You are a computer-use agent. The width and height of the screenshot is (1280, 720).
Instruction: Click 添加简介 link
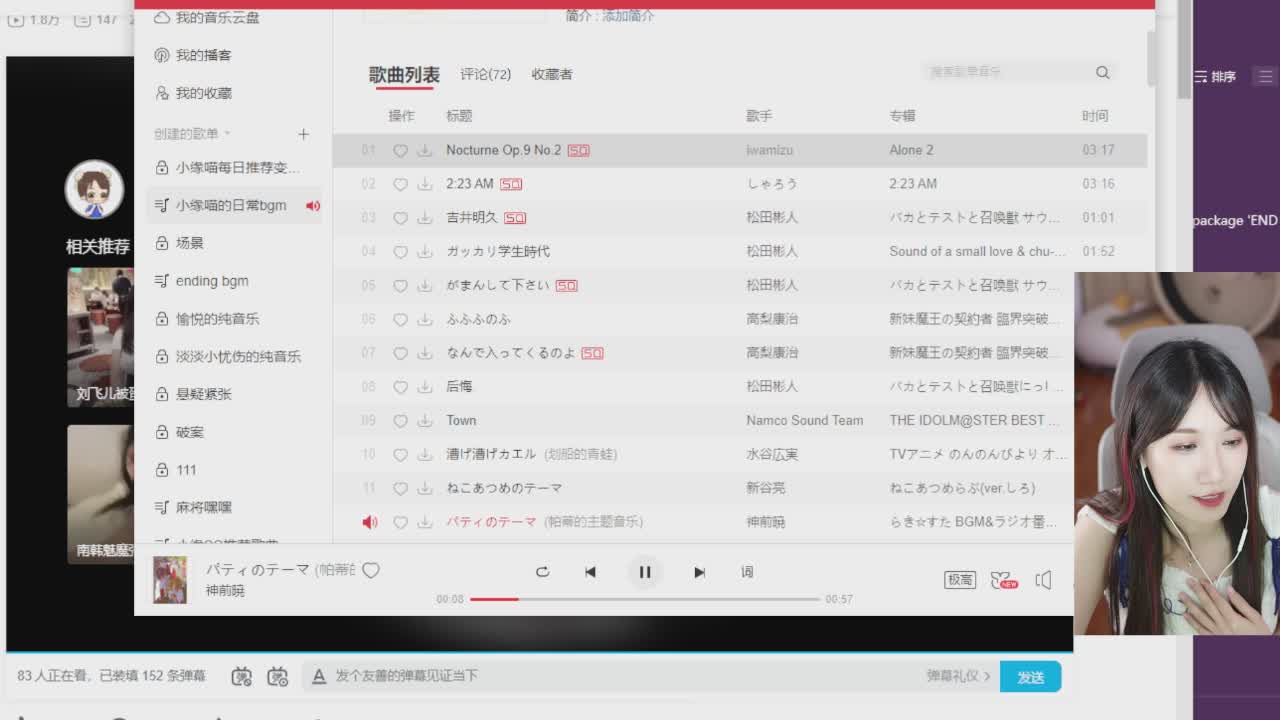click(628, 16)
